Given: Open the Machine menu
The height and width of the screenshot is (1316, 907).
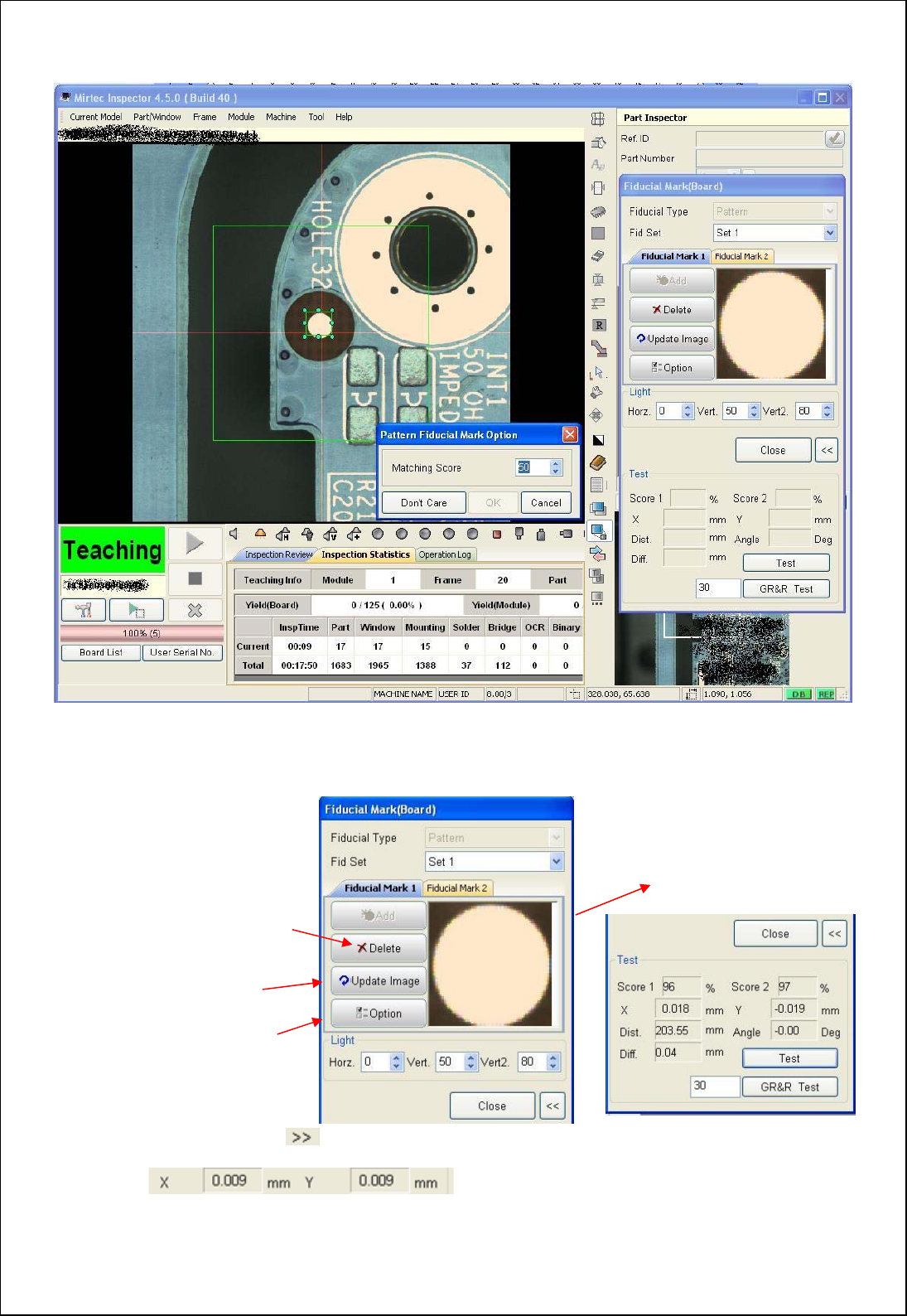Looking at the screenshot, I should pos(281,117).
